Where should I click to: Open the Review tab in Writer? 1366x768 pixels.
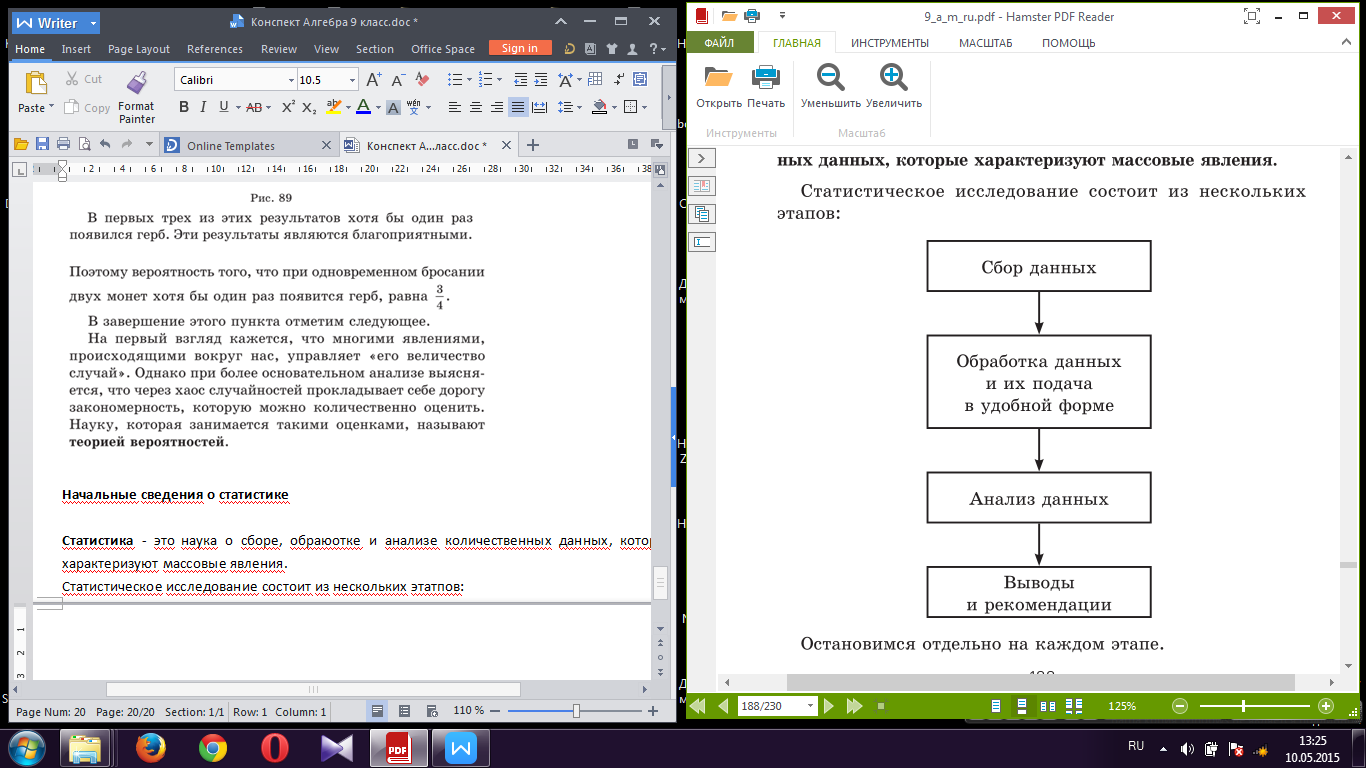(279, 49)
